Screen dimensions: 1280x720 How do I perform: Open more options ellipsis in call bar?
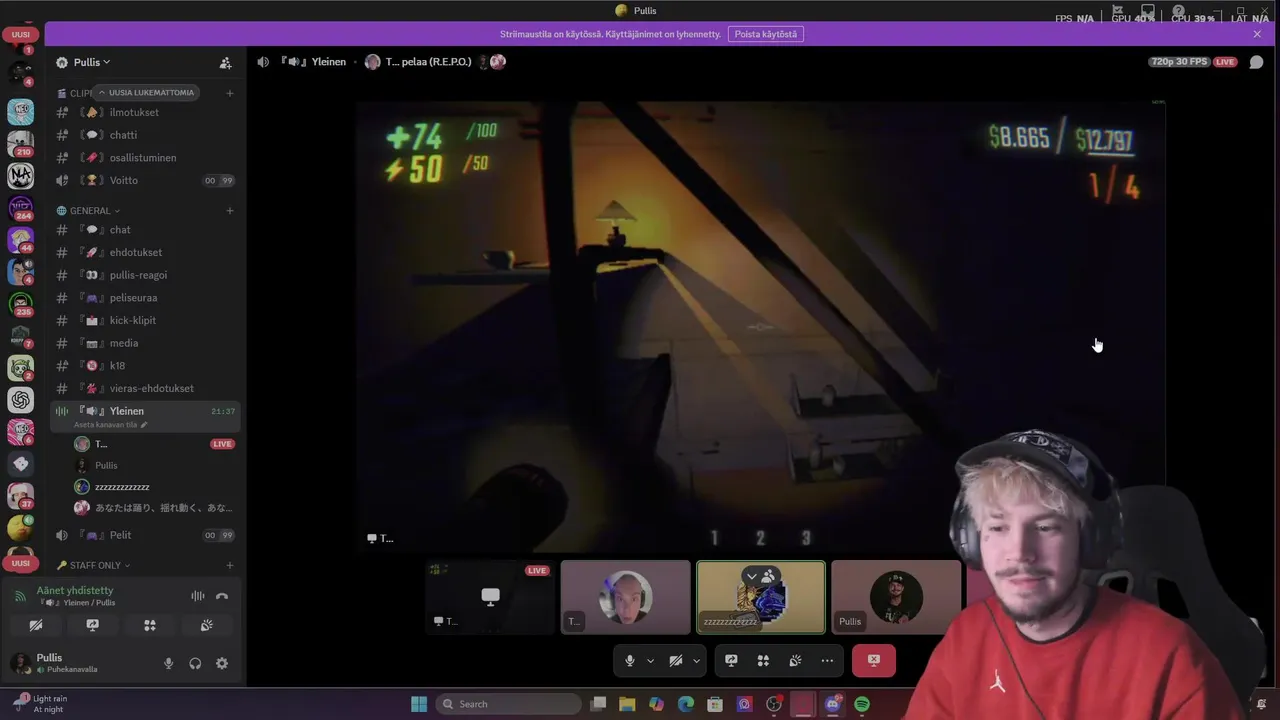click(x=827, y=661)
